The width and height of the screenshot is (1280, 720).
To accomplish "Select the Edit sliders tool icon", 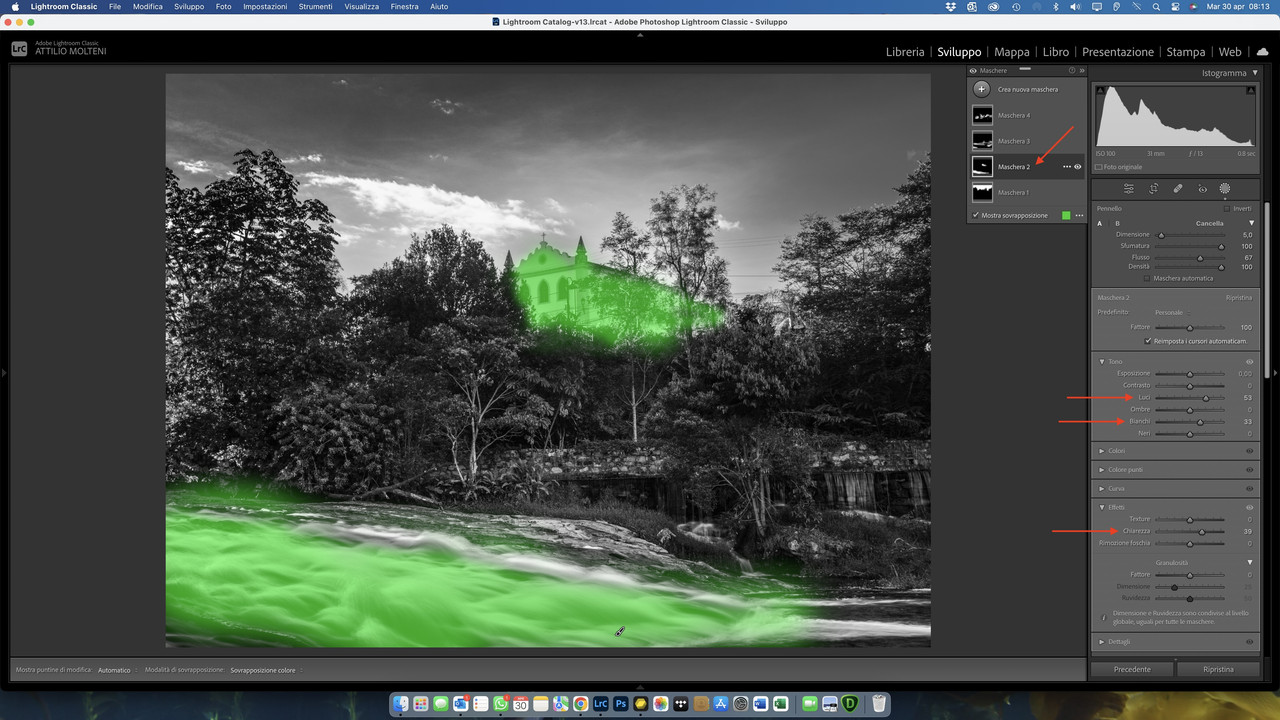I will coord(1129,189).
